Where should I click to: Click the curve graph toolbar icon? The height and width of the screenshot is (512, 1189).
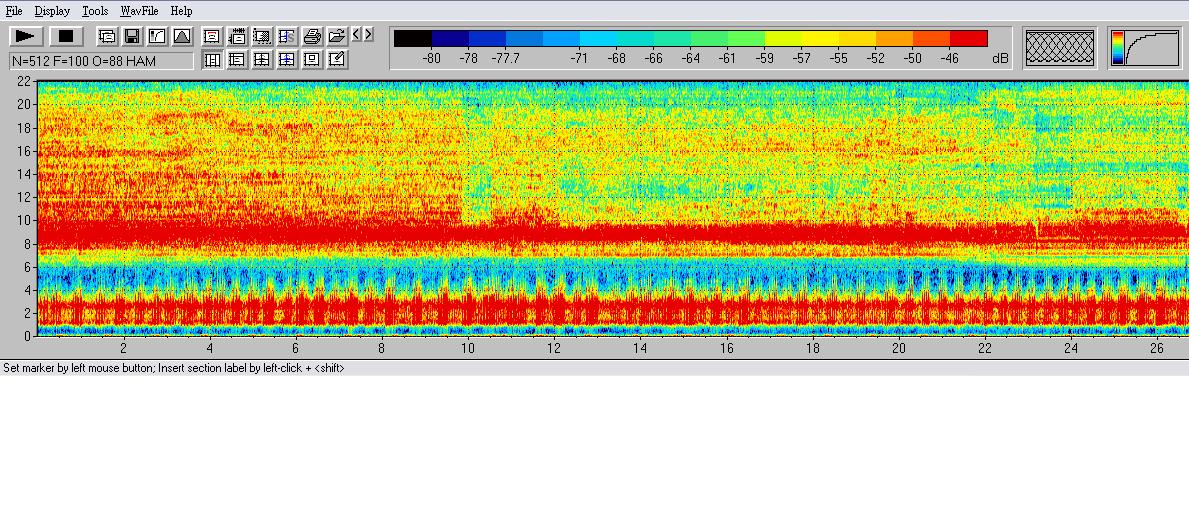[x=157, y=37]
